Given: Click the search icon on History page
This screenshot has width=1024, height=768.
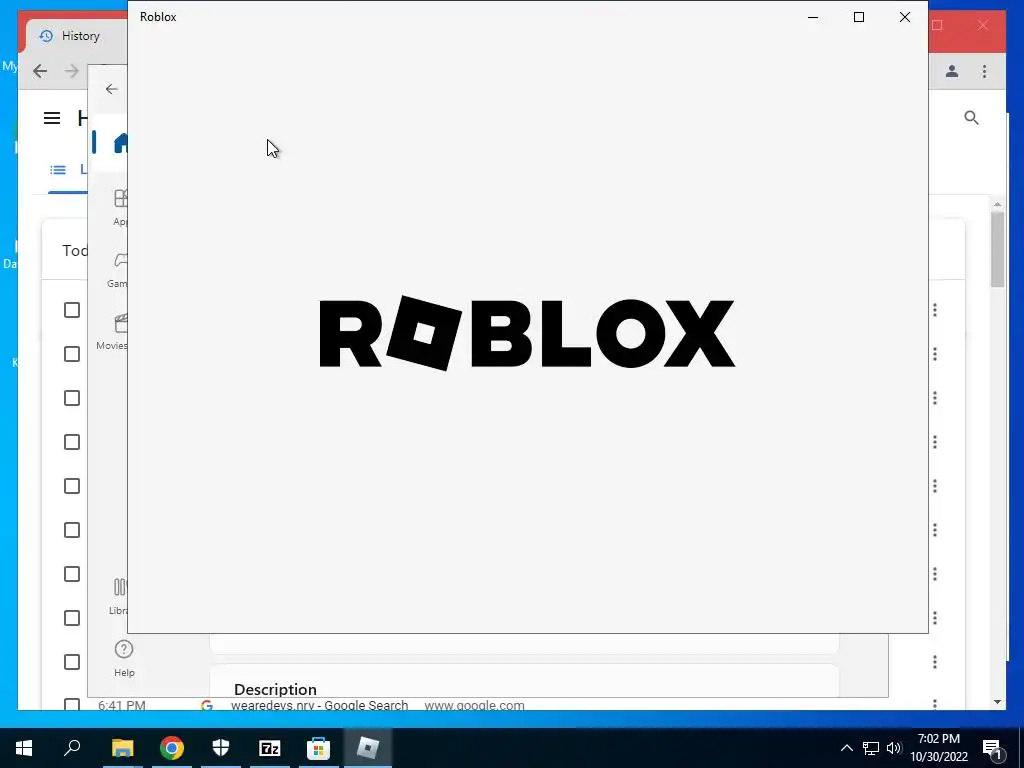Looking at the screenshot, I should (971, 118).
